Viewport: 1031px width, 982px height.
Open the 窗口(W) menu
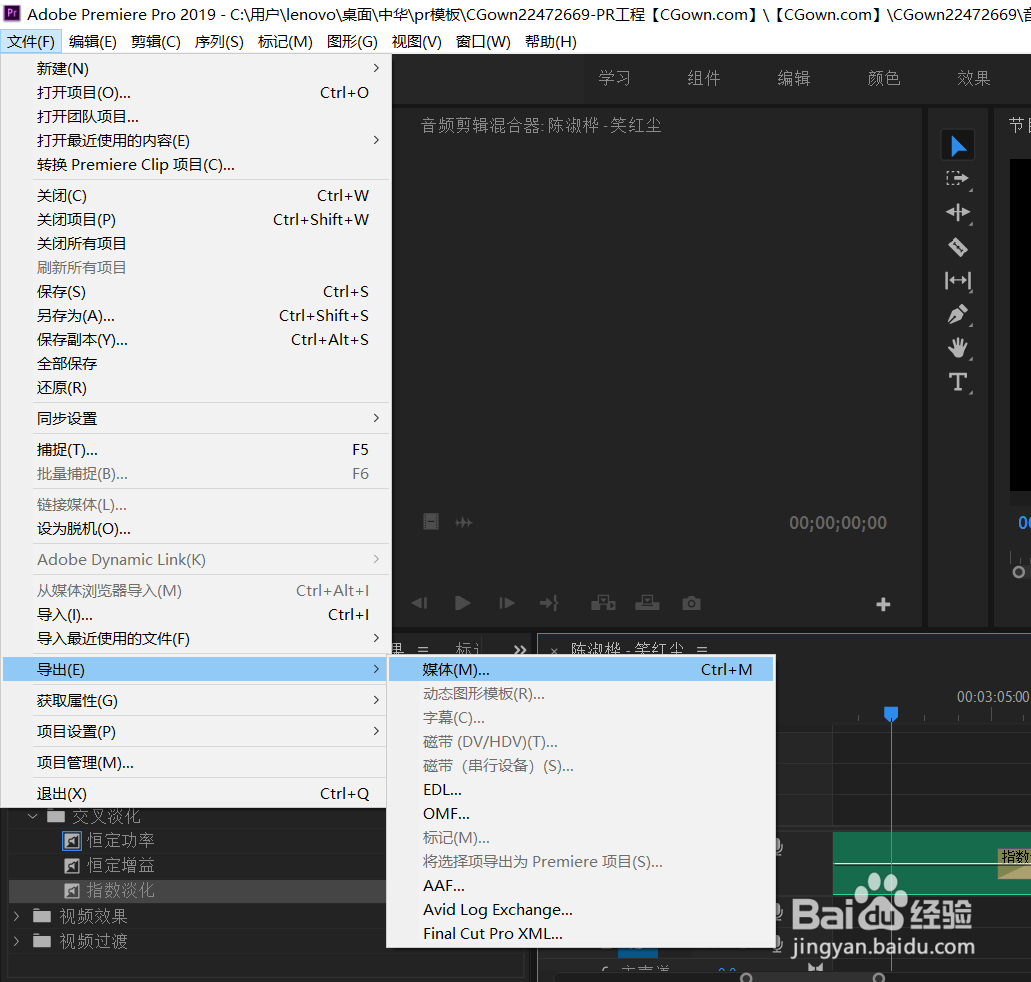[483, 41]
